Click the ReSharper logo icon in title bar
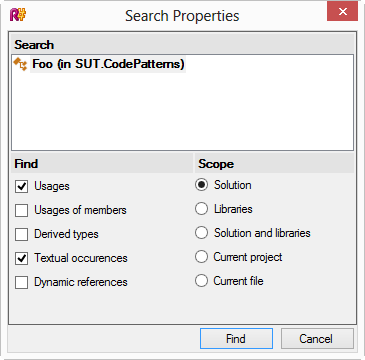This screenshot has height=360, width=365. (18, 15)
